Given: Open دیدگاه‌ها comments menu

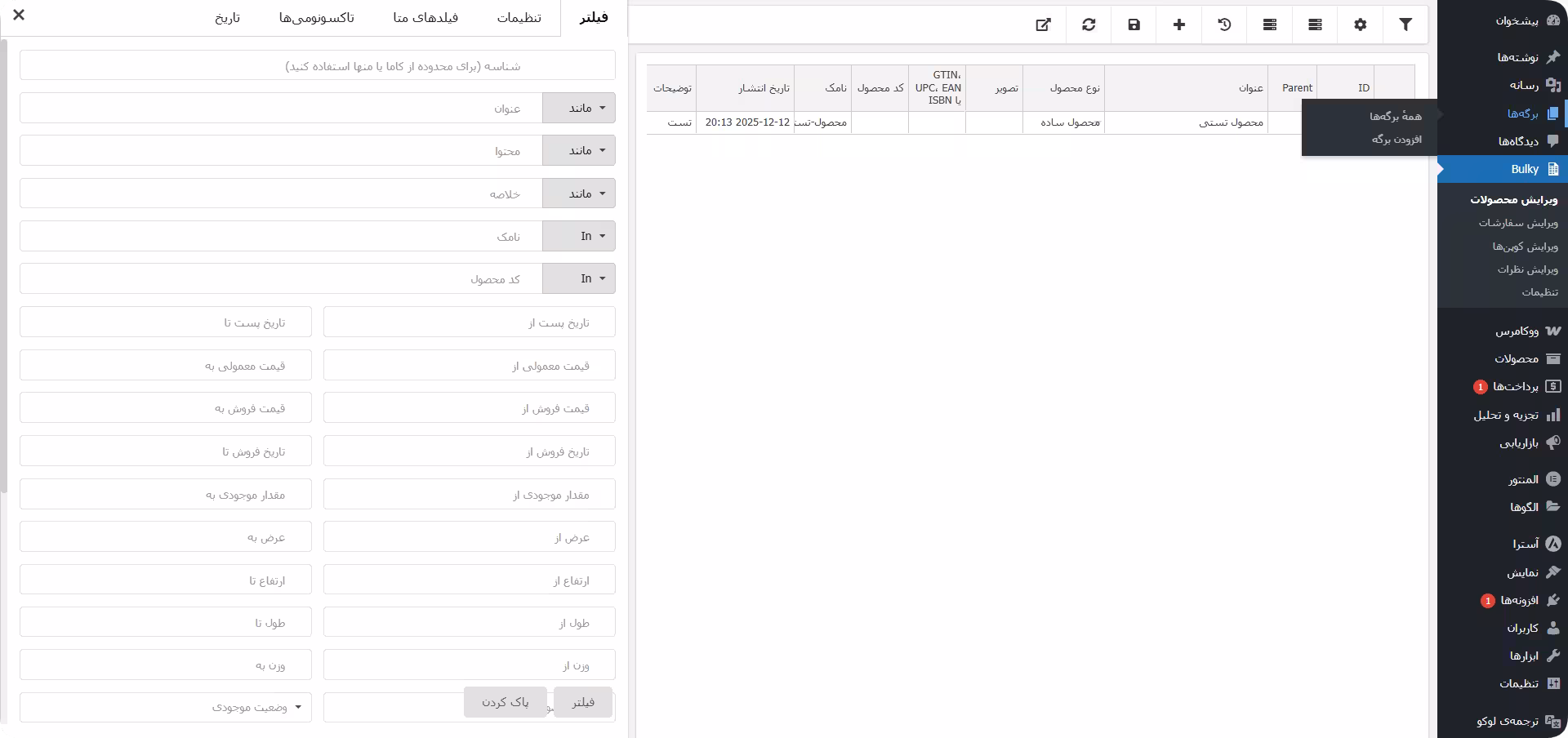Looking at the screenshot, I should pos(1503,141).
